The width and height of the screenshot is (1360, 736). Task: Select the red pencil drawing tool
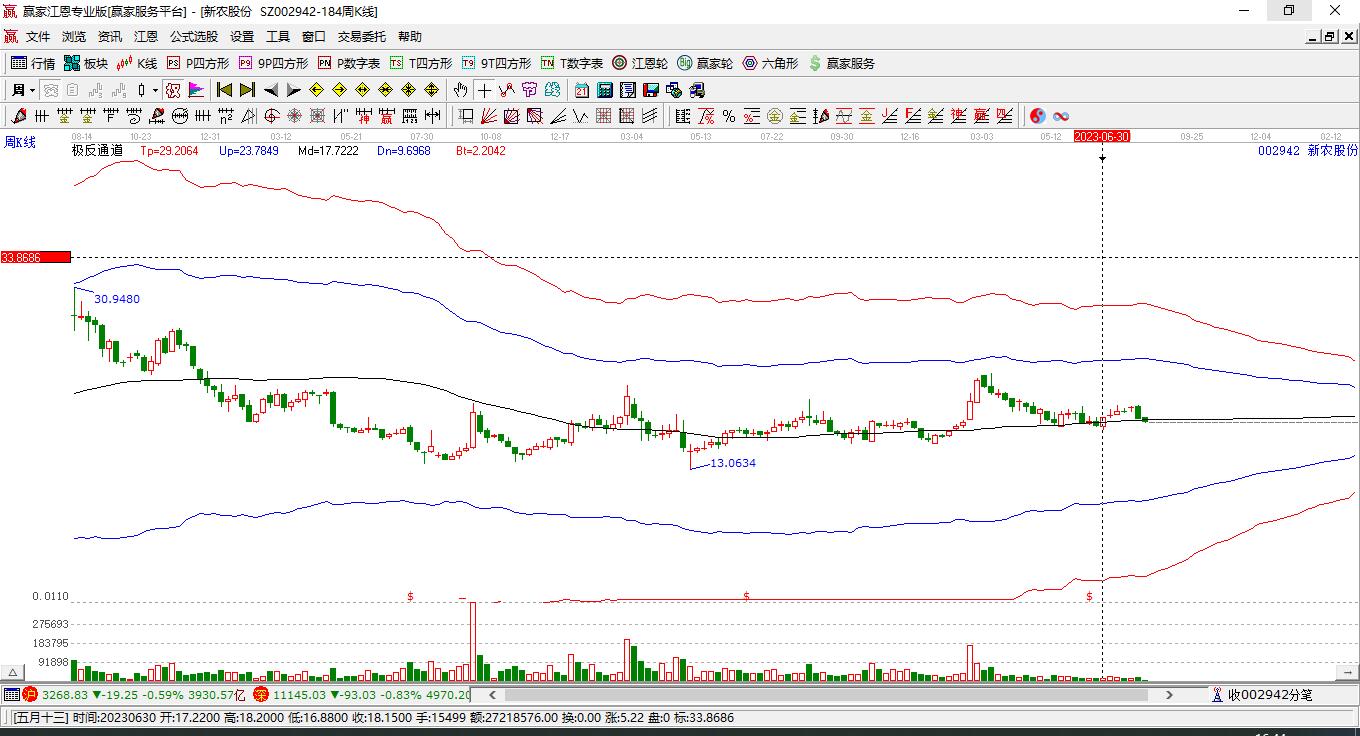(18, 116)
